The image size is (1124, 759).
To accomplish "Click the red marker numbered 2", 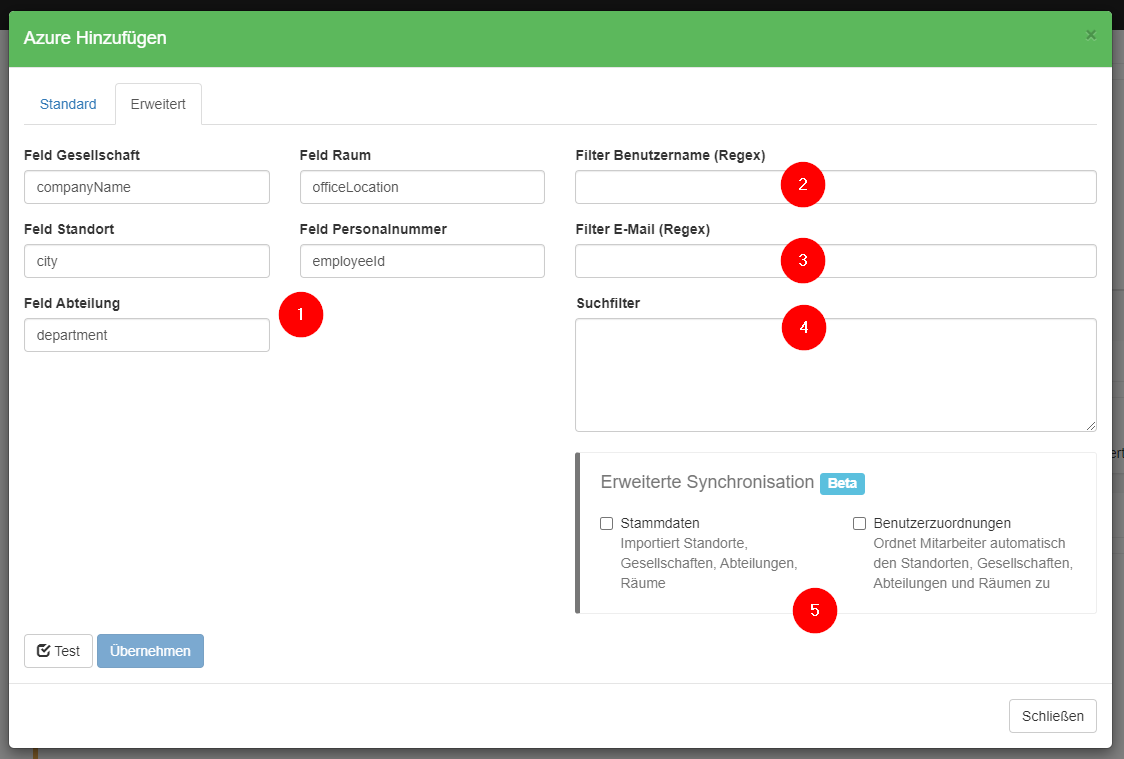I will pos(803,184).
